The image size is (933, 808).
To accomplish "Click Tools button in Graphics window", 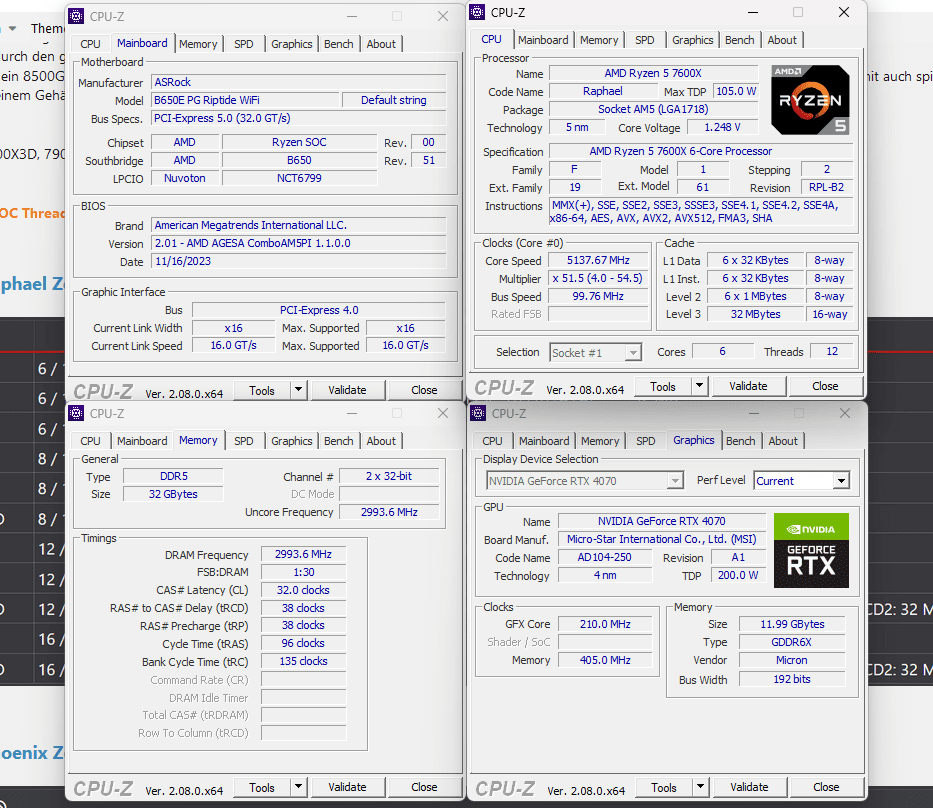I will click(x=664, y=787).
